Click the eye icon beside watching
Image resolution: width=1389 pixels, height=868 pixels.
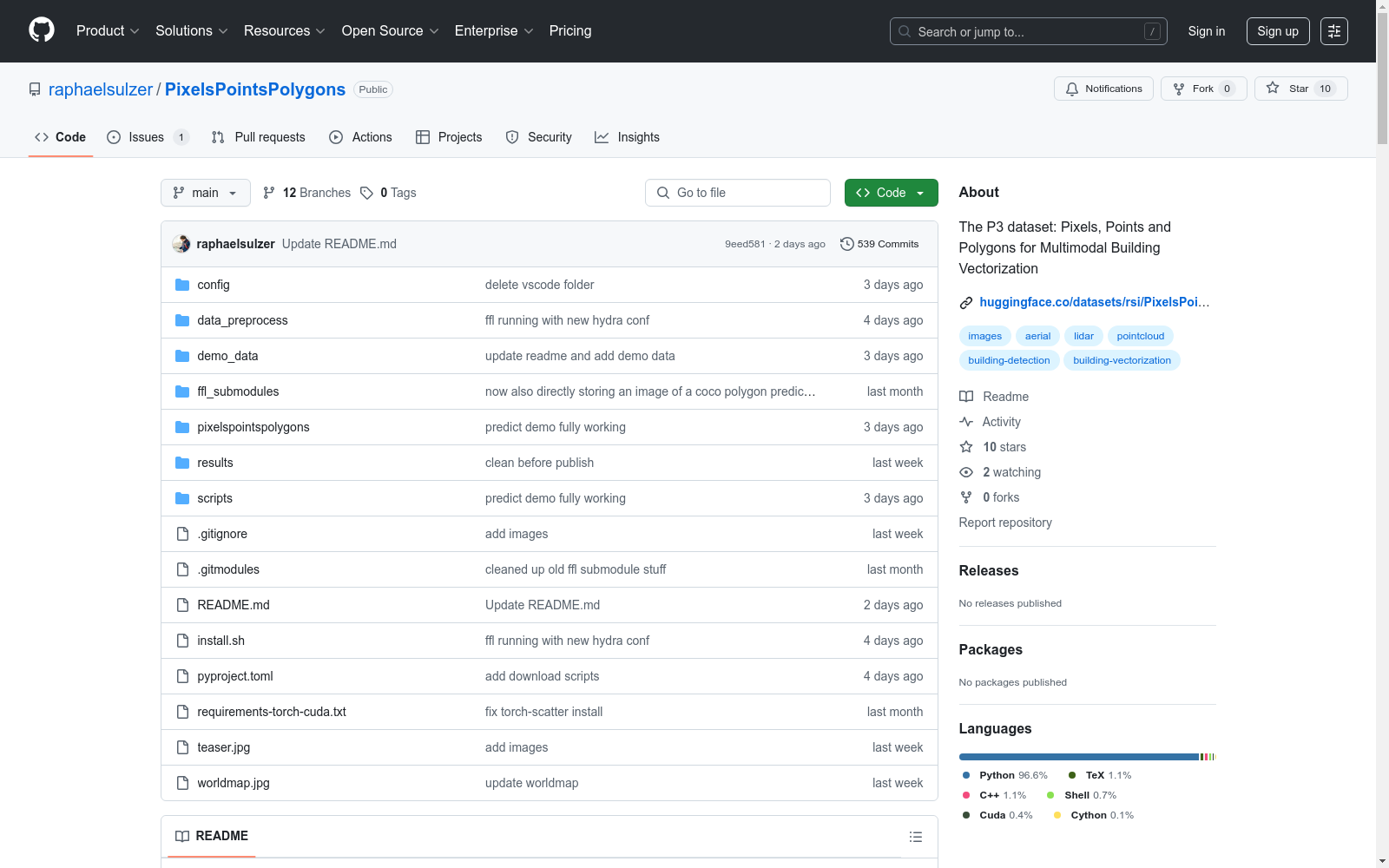tap(966, 472)
